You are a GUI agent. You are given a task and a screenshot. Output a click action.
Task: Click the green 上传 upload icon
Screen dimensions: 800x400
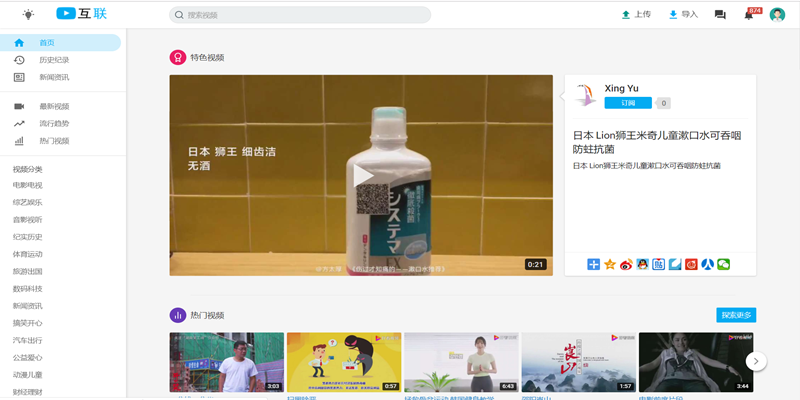tap(626, 15)
